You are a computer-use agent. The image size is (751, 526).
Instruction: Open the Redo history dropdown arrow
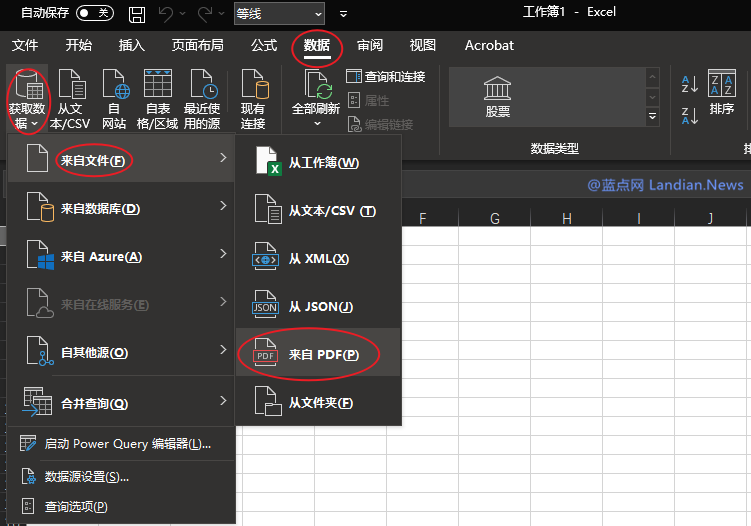tap(221, 14)
